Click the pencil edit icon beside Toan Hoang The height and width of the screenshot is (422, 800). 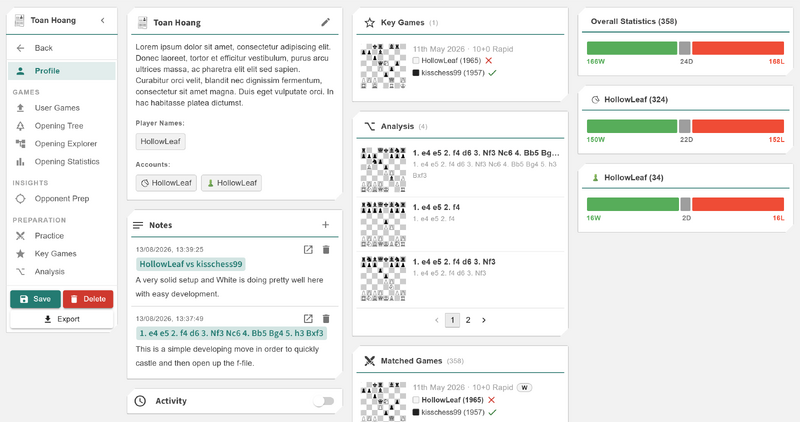coord(325,22)
